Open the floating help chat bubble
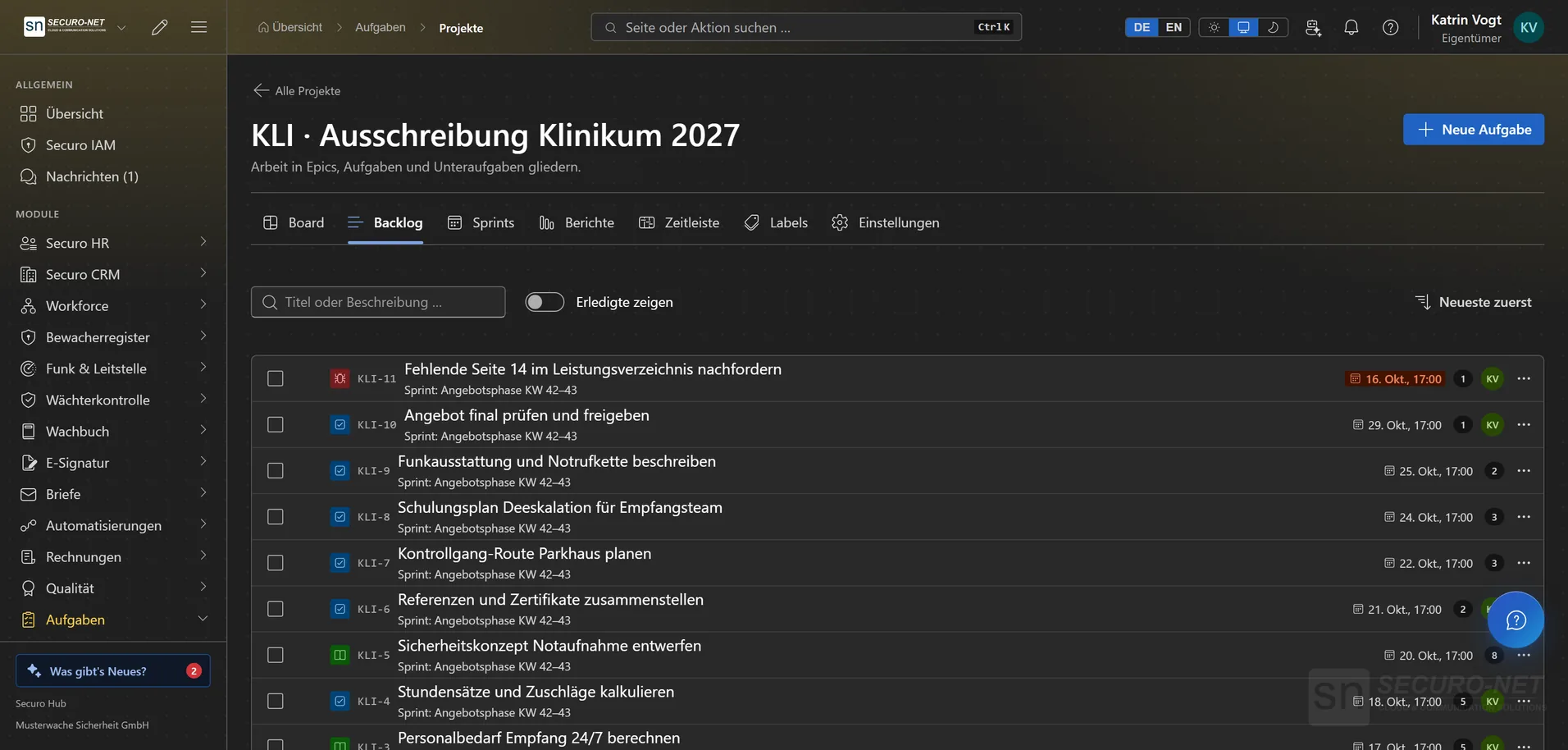Screen dimensions: 1568x750 1516,620
